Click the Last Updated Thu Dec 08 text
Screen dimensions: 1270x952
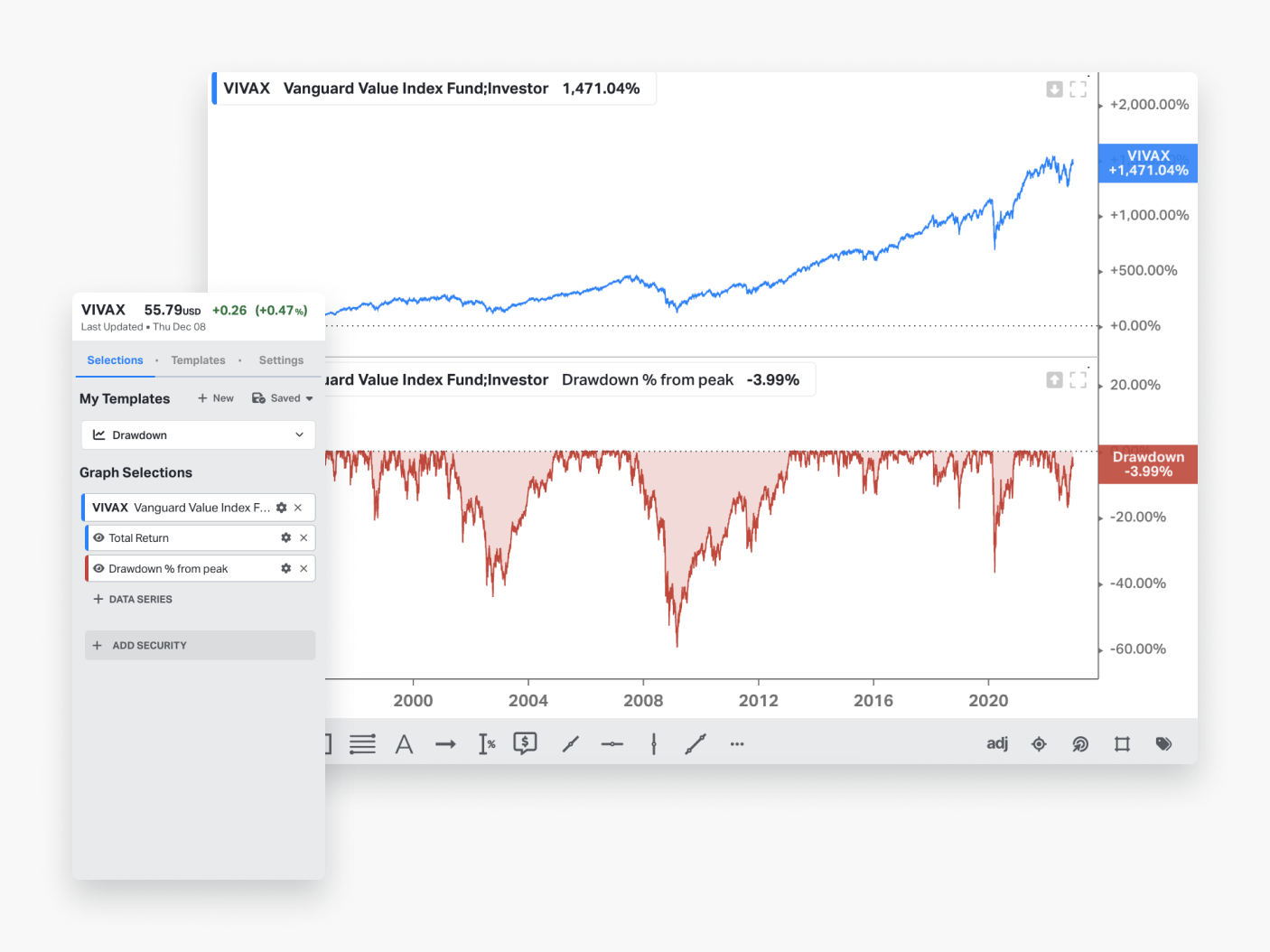pyautogui.click(x=144, y=327)
